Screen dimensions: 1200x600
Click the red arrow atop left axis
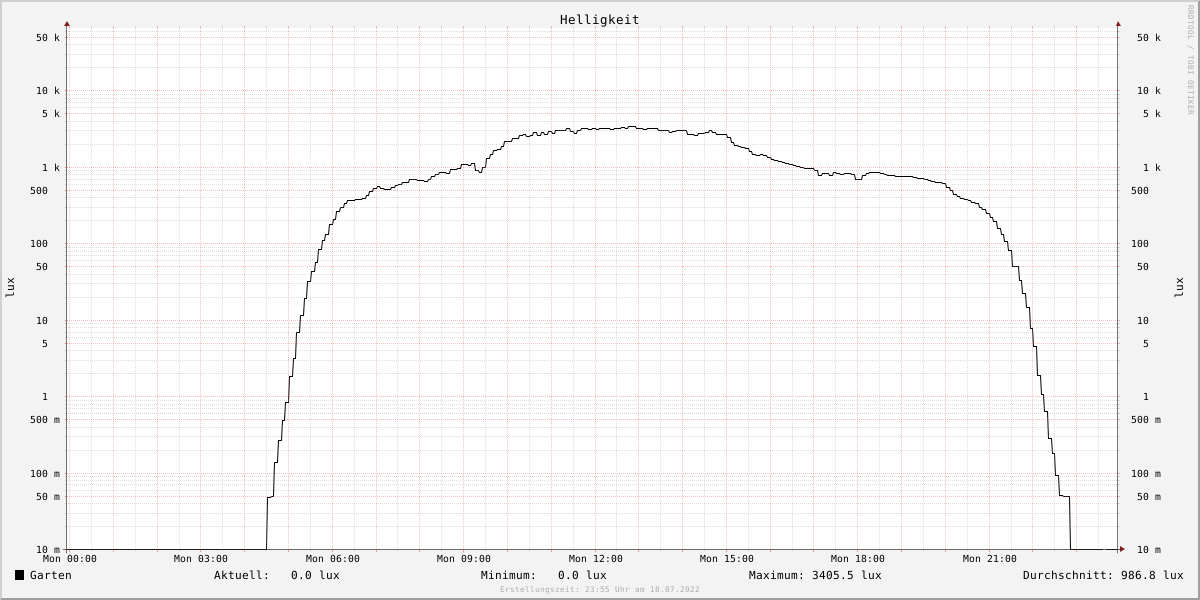pyautogui.click(x=67, y=23)
